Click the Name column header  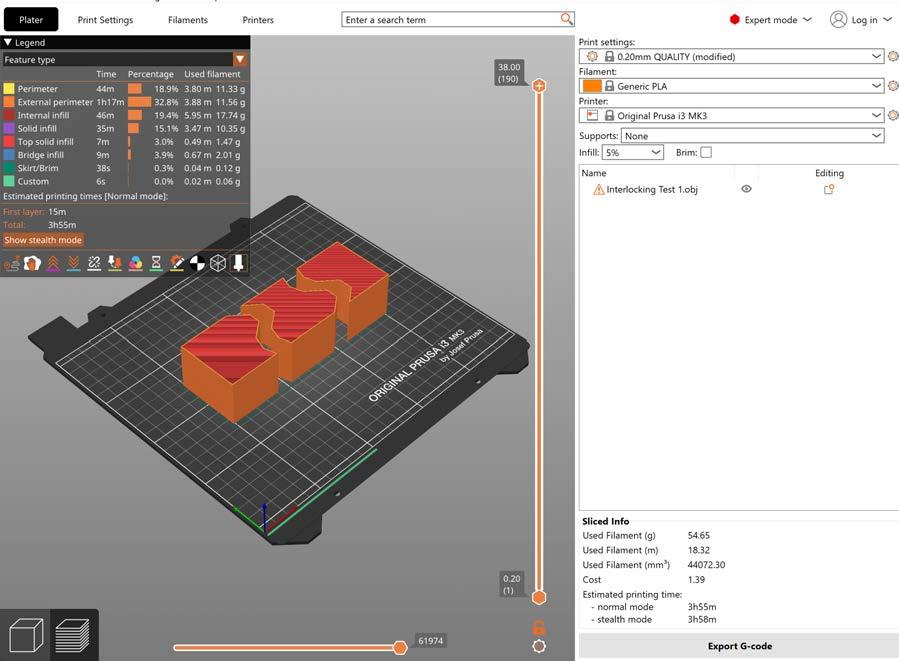[x=593, y=173]
